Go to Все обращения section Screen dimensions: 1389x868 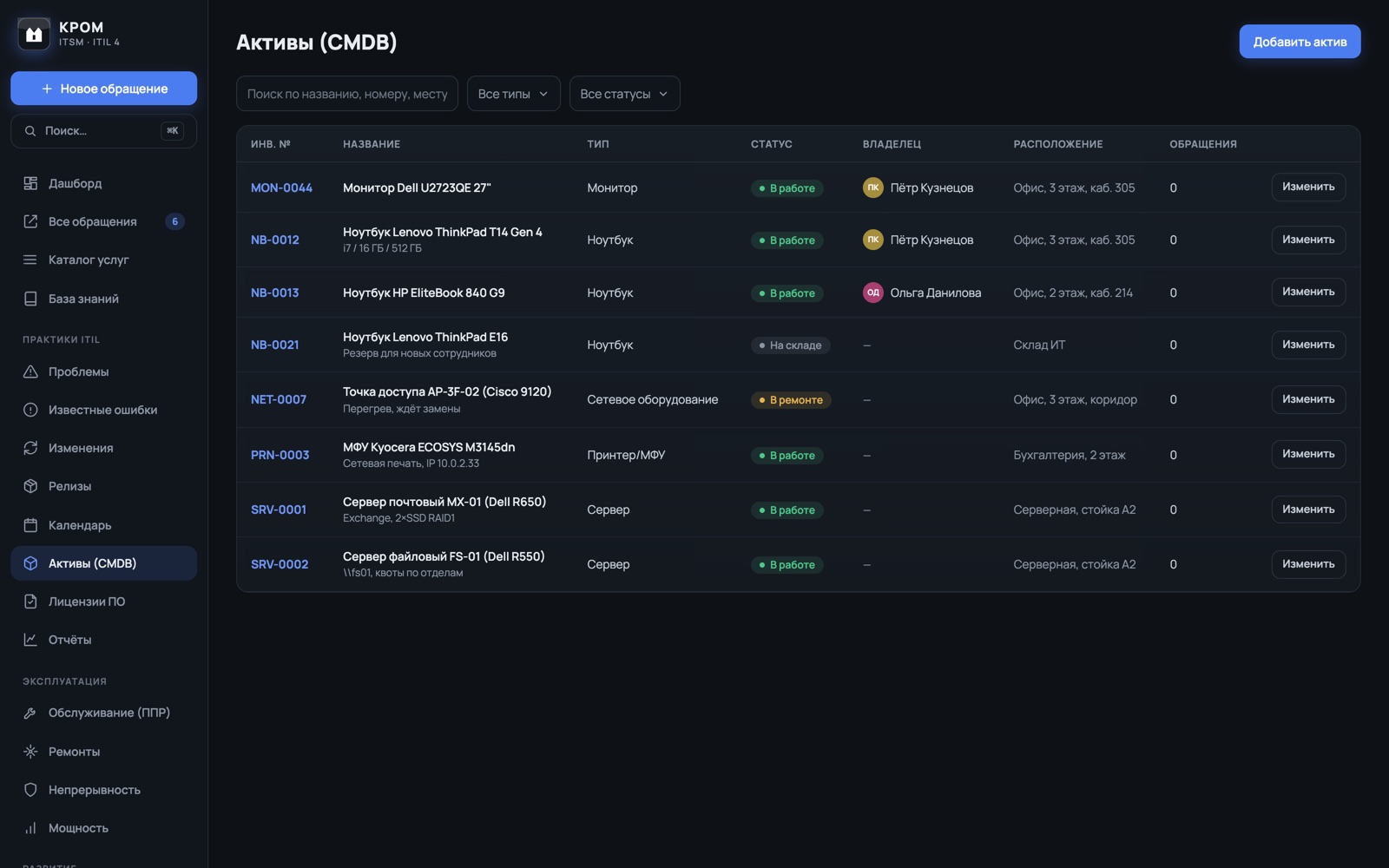click(103, 221)
